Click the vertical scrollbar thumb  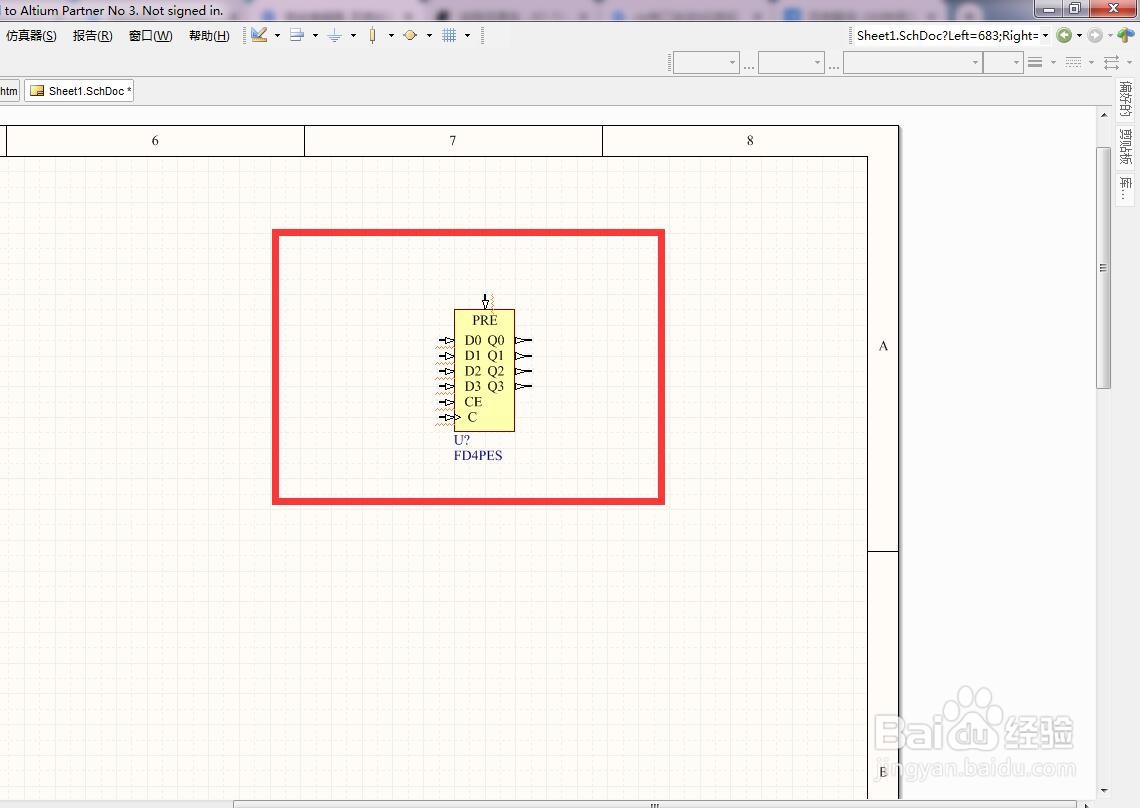pyautogui.click(x=1104, y=268)
